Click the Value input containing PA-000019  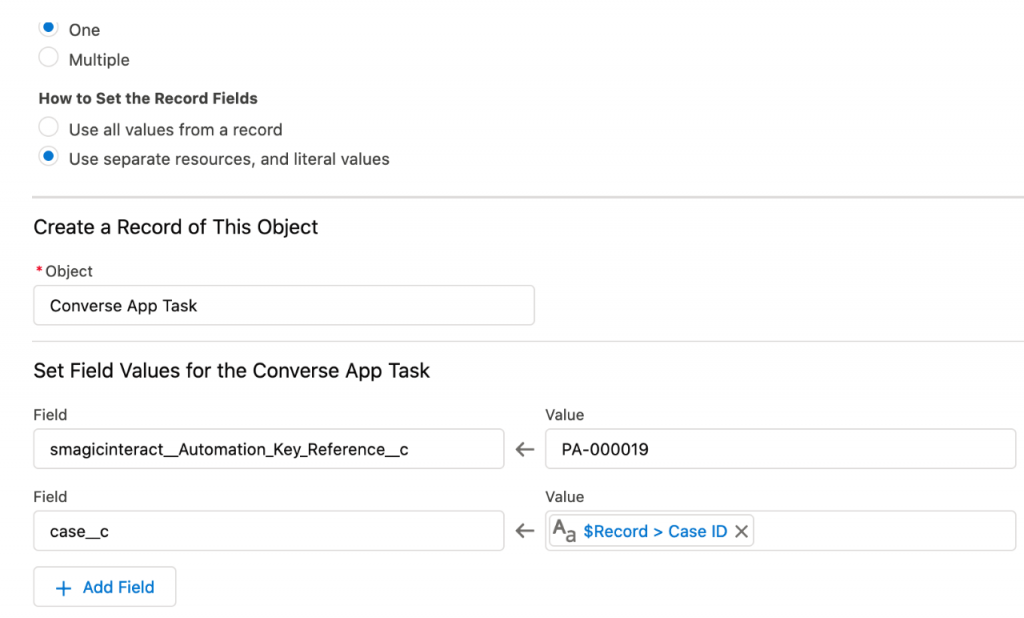[x=781, y=449]
